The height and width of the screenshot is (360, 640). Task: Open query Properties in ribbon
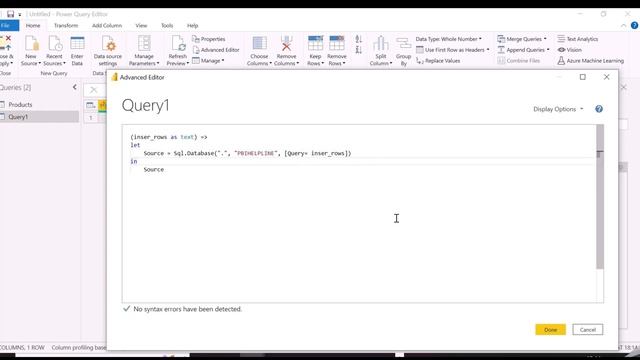[209, 39]
